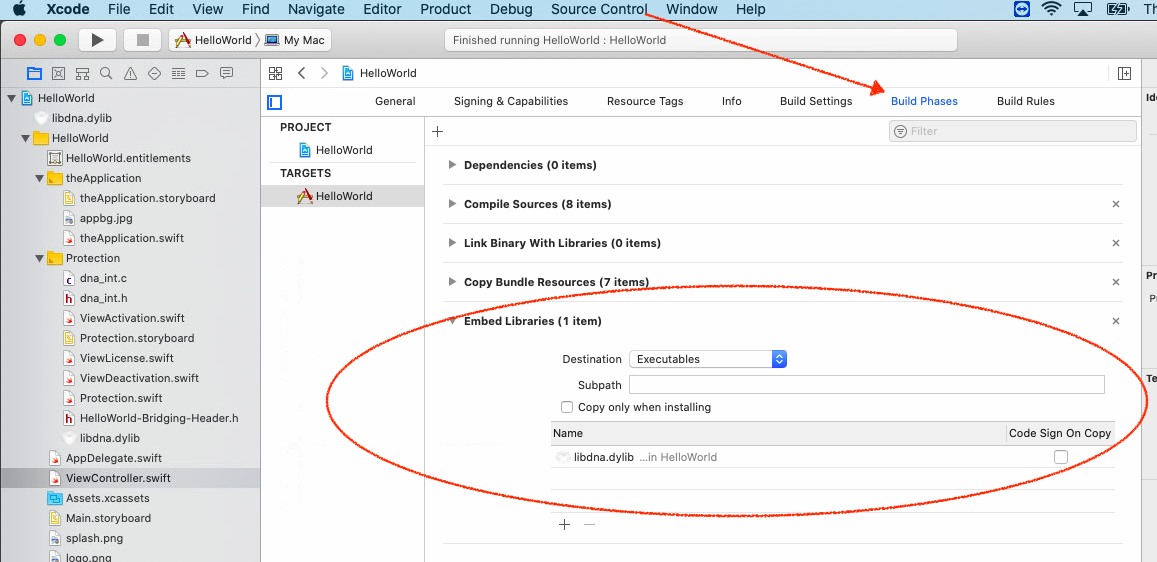Click the Subpath text field
1157x562 pixels.
(x=866, y=385)
